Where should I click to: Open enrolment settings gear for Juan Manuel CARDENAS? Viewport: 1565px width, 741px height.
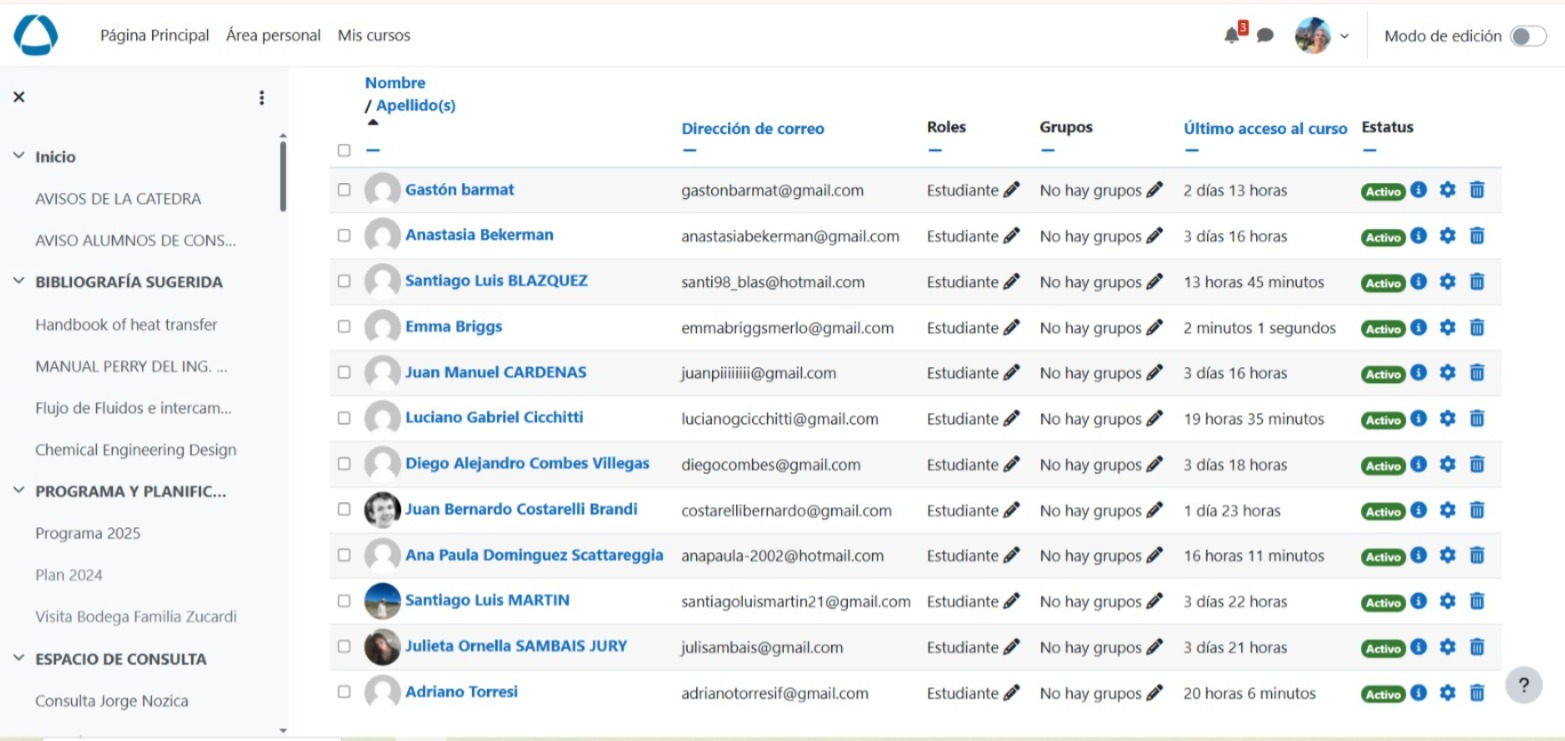click(1447, 373)
